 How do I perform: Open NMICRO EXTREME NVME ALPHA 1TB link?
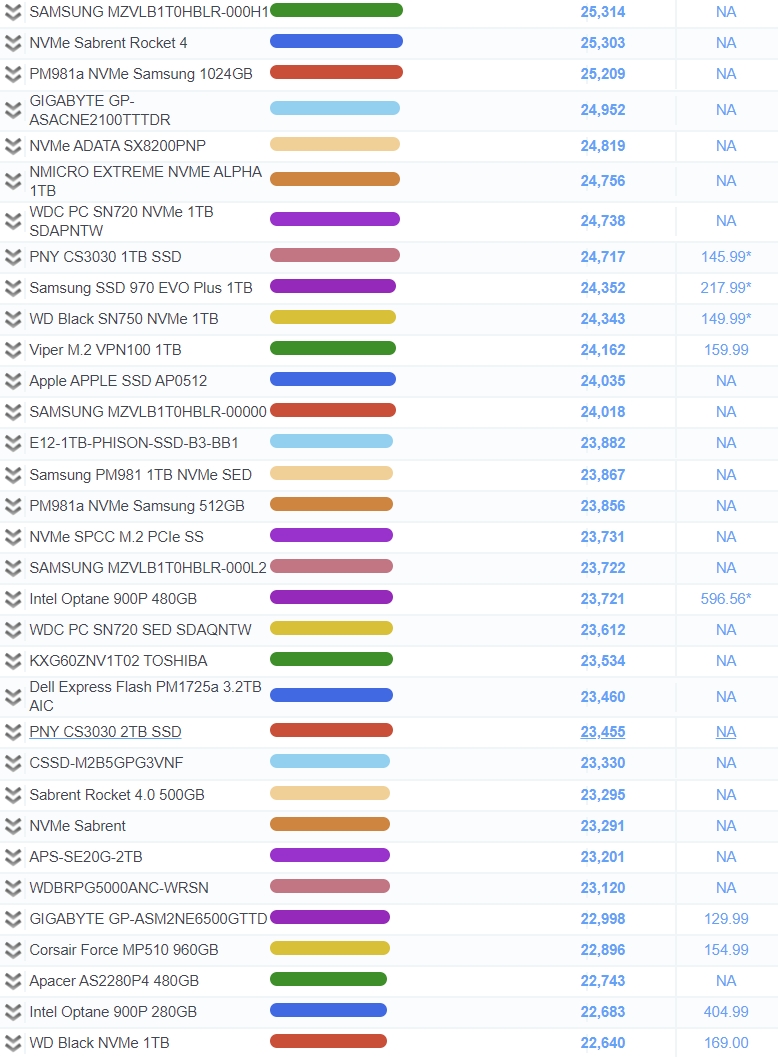[146, 181]
